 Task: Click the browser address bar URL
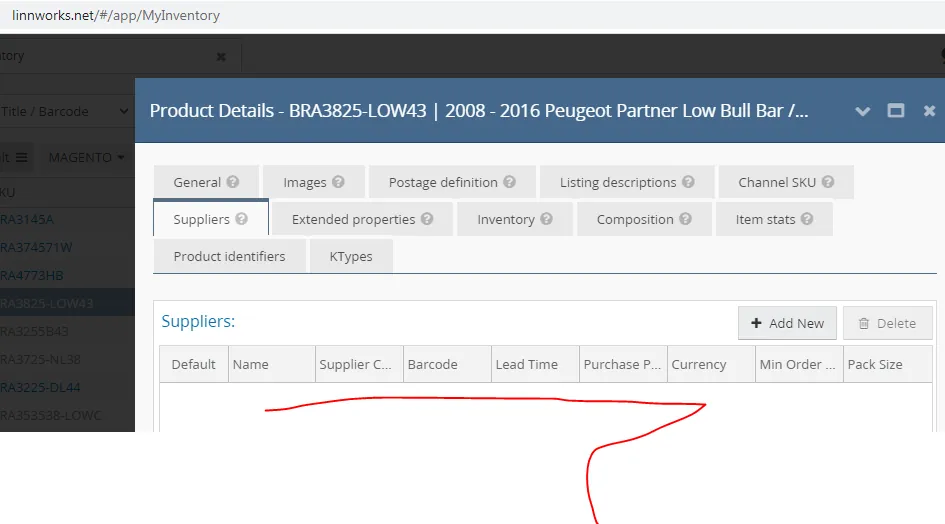point(116,15)
